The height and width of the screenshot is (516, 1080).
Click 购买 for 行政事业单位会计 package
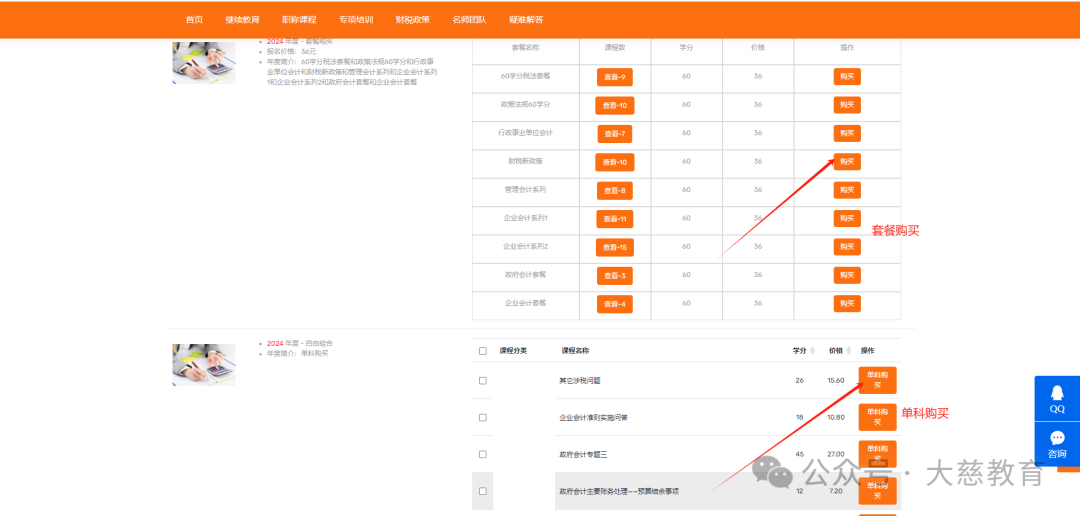846,134
